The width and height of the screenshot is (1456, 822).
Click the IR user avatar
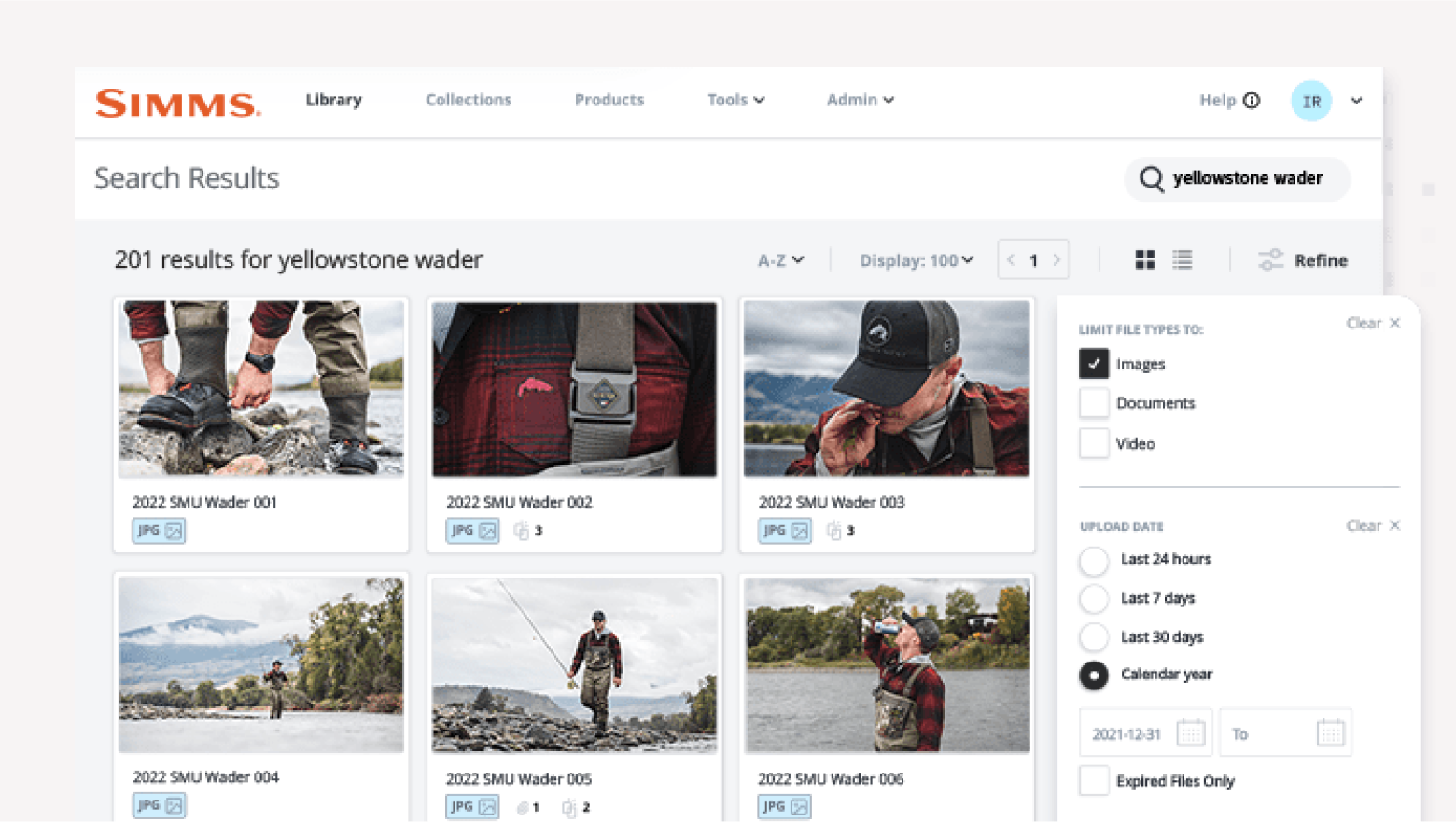1311,101
